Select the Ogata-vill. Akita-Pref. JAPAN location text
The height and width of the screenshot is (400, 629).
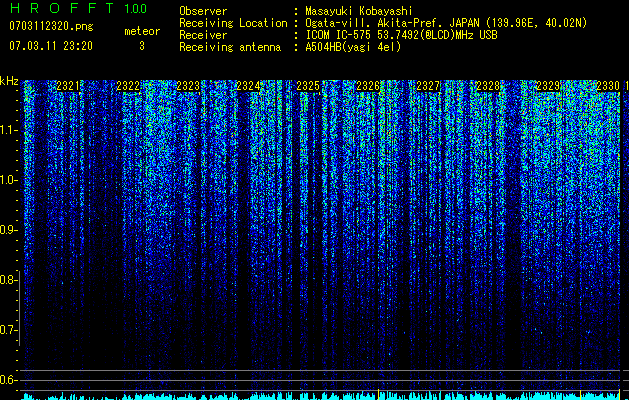[x=446, y=23]
